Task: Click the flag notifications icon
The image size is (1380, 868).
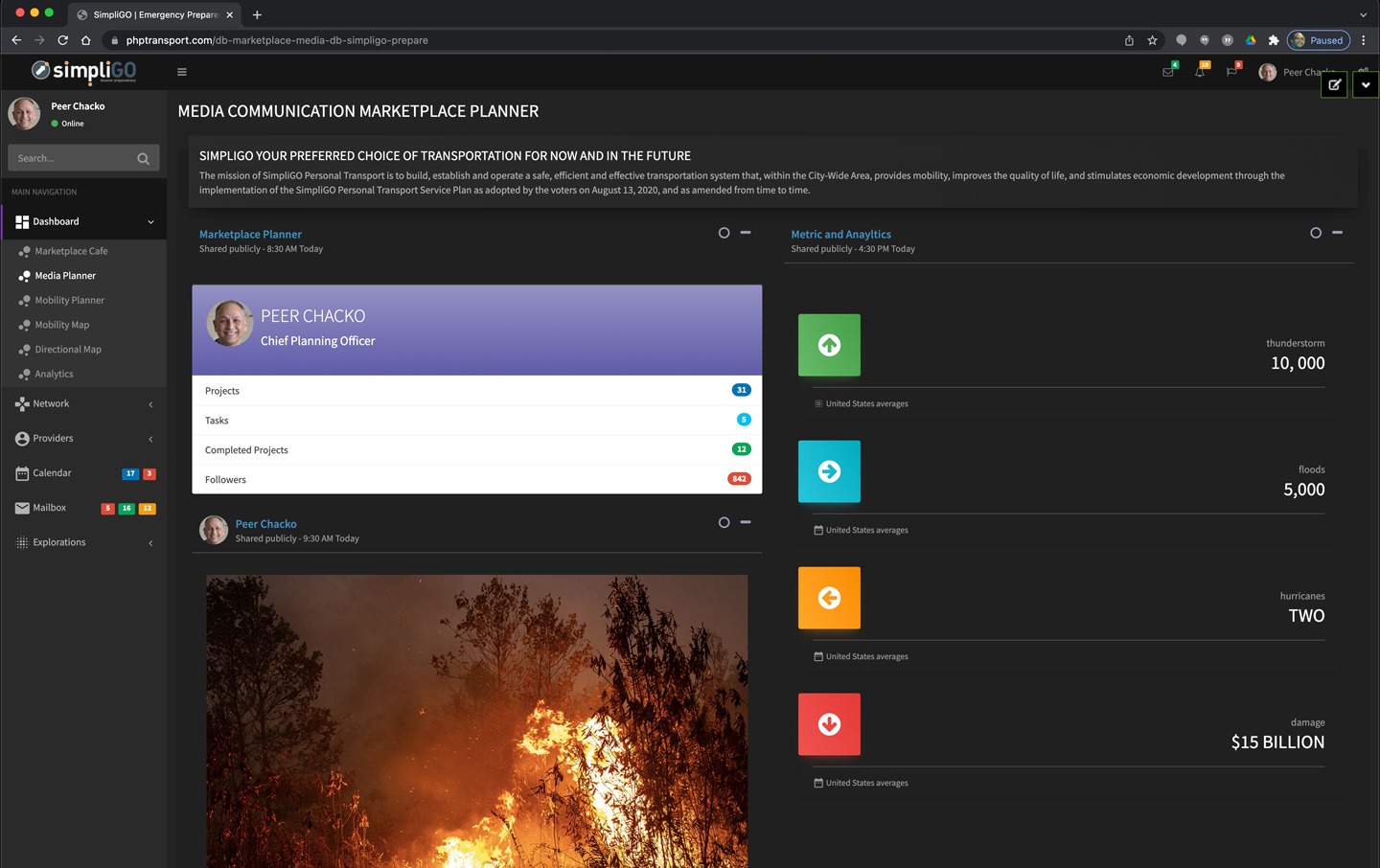Action: point(1231,72)
